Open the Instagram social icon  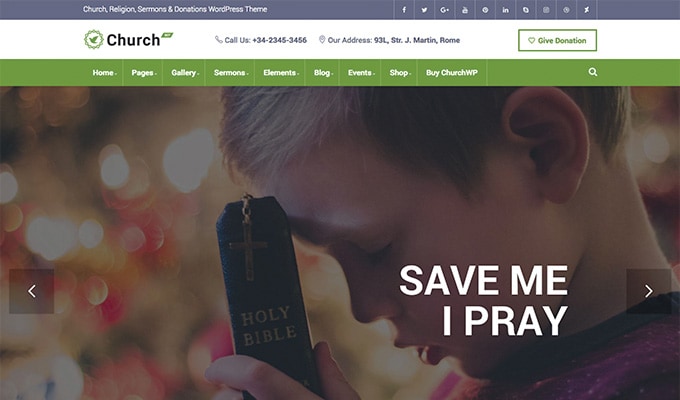(546, 10)
